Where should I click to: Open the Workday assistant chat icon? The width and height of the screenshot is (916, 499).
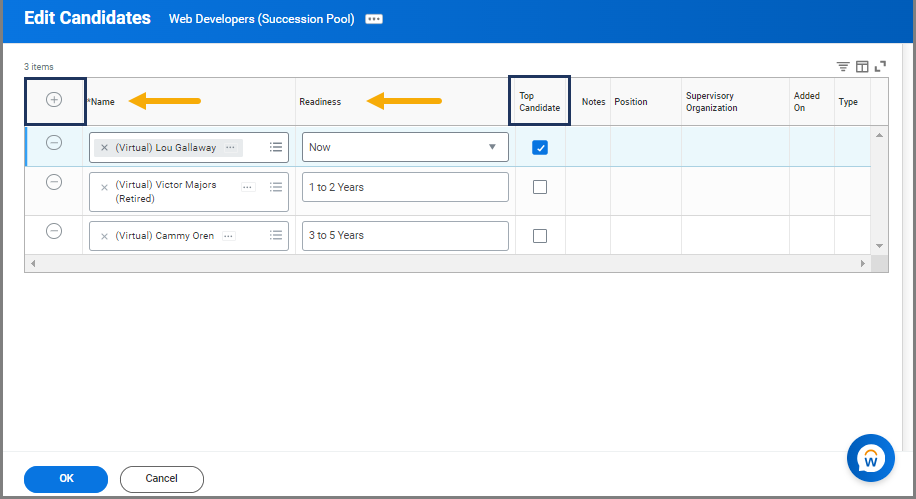(x=870, y=458)
